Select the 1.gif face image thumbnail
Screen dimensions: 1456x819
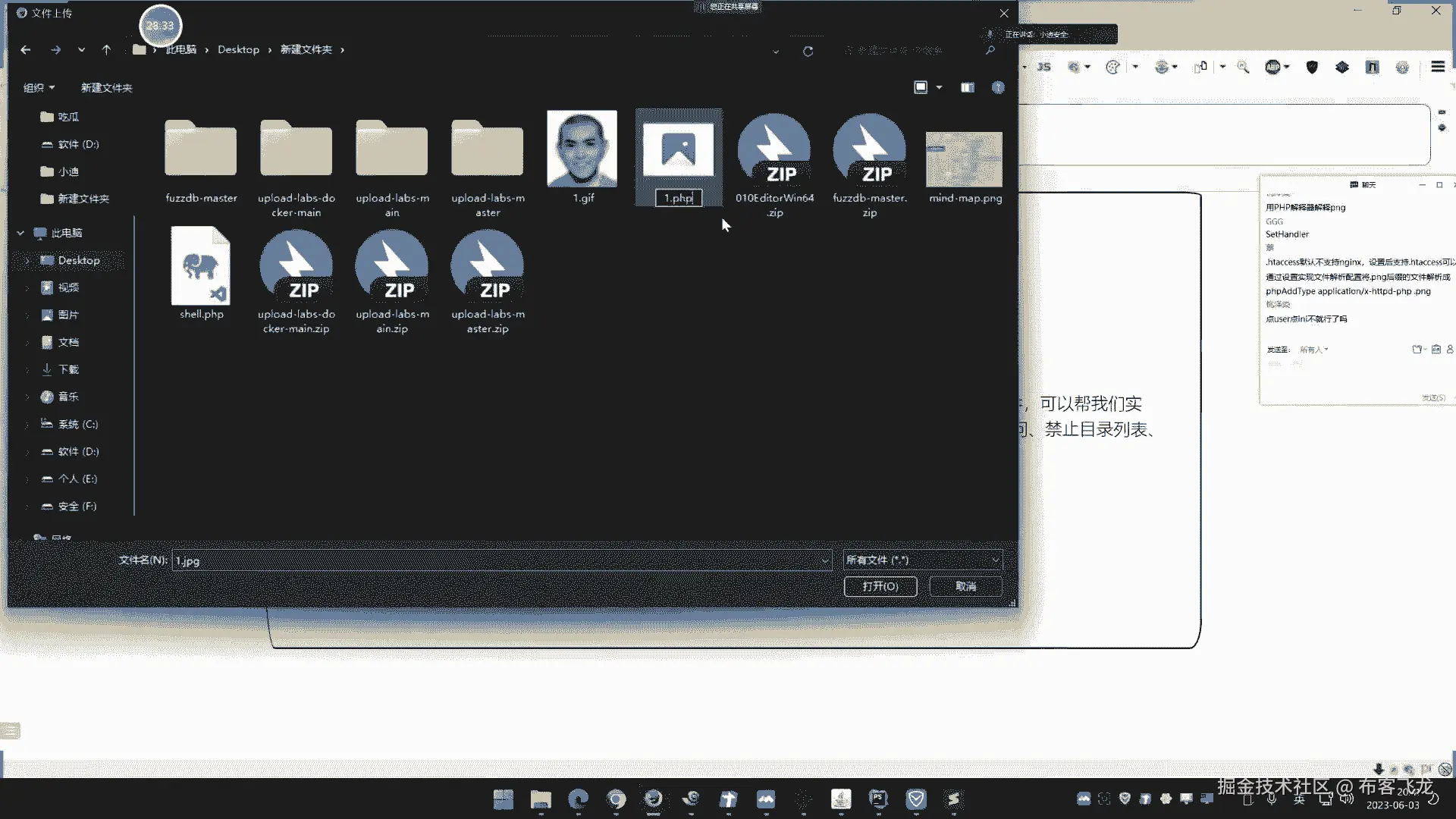582,150
